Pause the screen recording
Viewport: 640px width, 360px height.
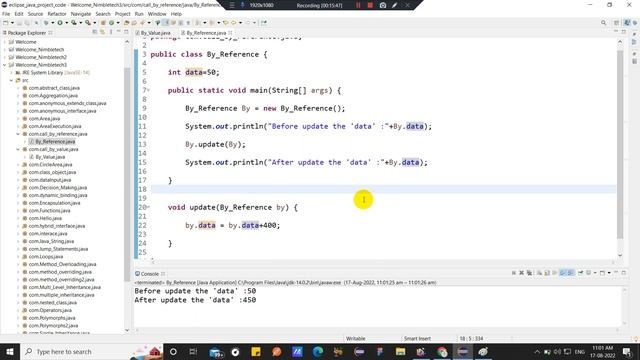358,5
